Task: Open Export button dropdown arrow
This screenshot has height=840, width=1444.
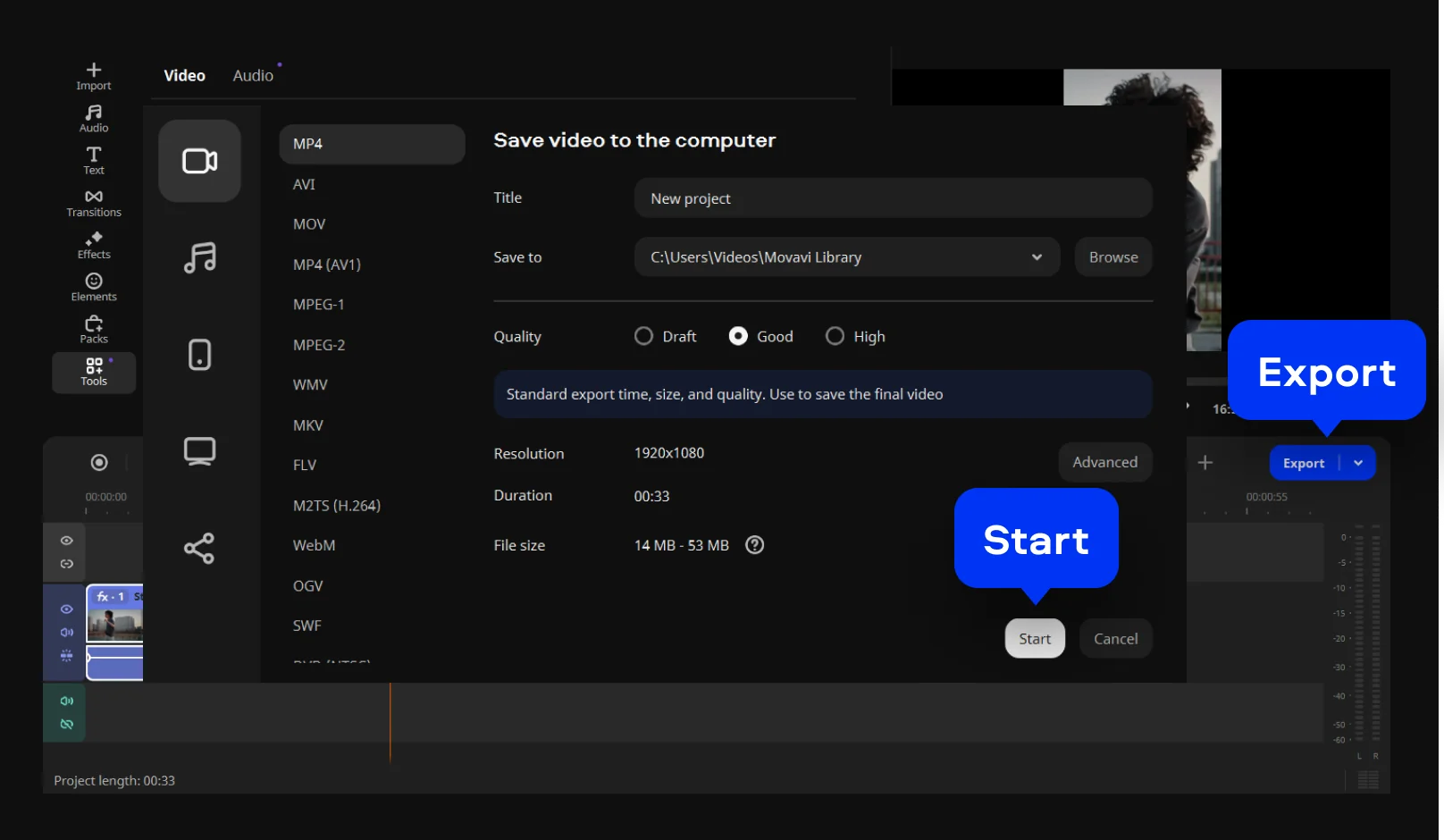Action: [x=1358, y=463]
